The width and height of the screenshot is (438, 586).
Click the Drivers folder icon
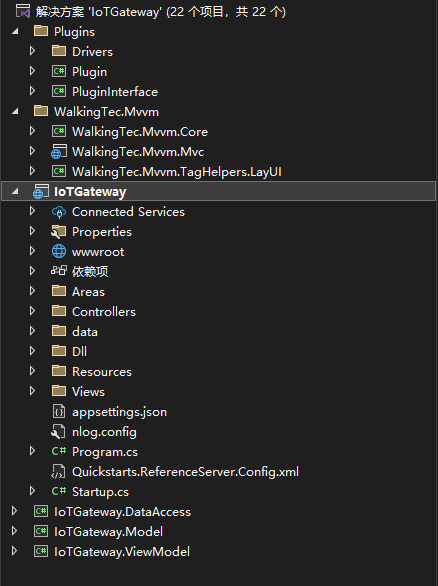[59, 50]
